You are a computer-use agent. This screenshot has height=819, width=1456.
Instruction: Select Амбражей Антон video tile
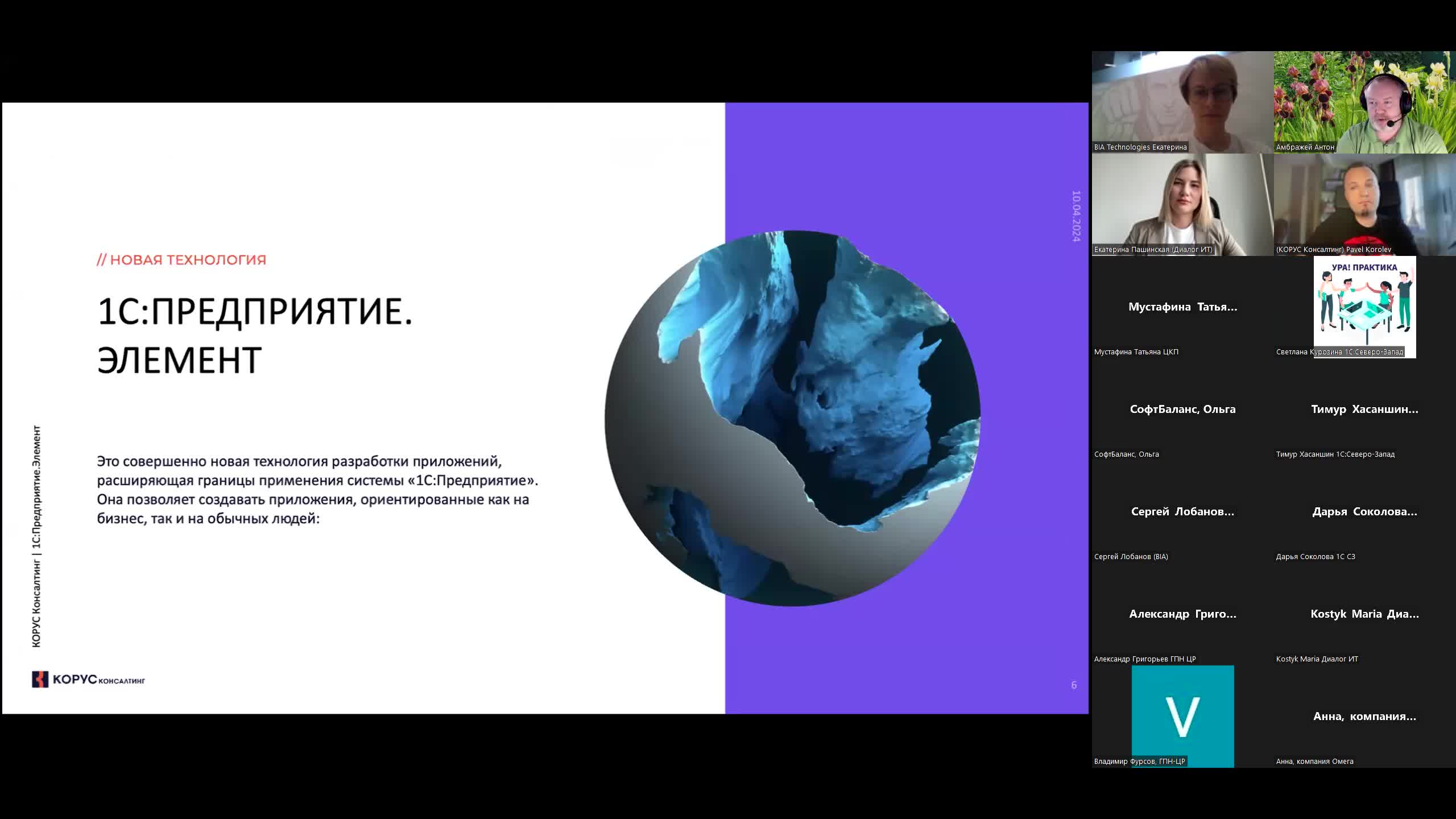click(1364, 102)
